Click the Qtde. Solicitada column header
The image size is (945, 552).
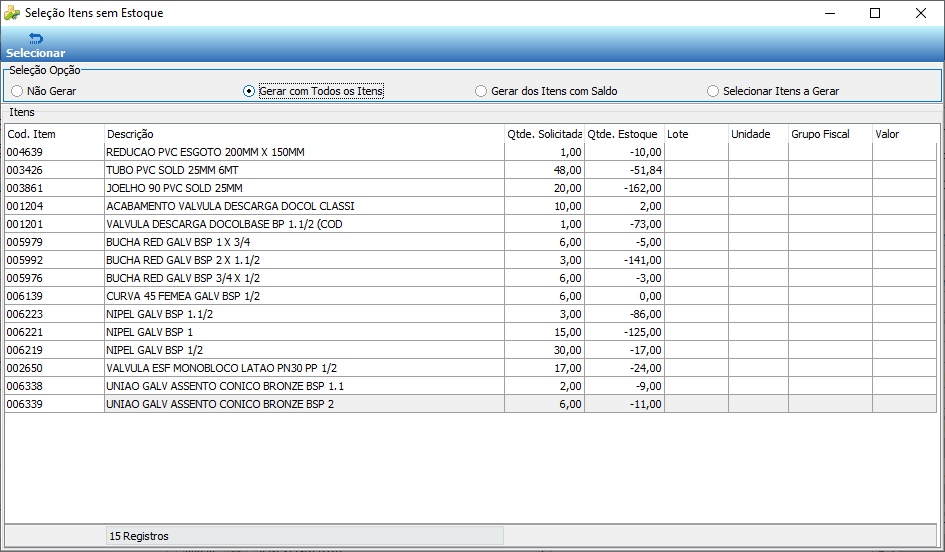click(545, 134)
